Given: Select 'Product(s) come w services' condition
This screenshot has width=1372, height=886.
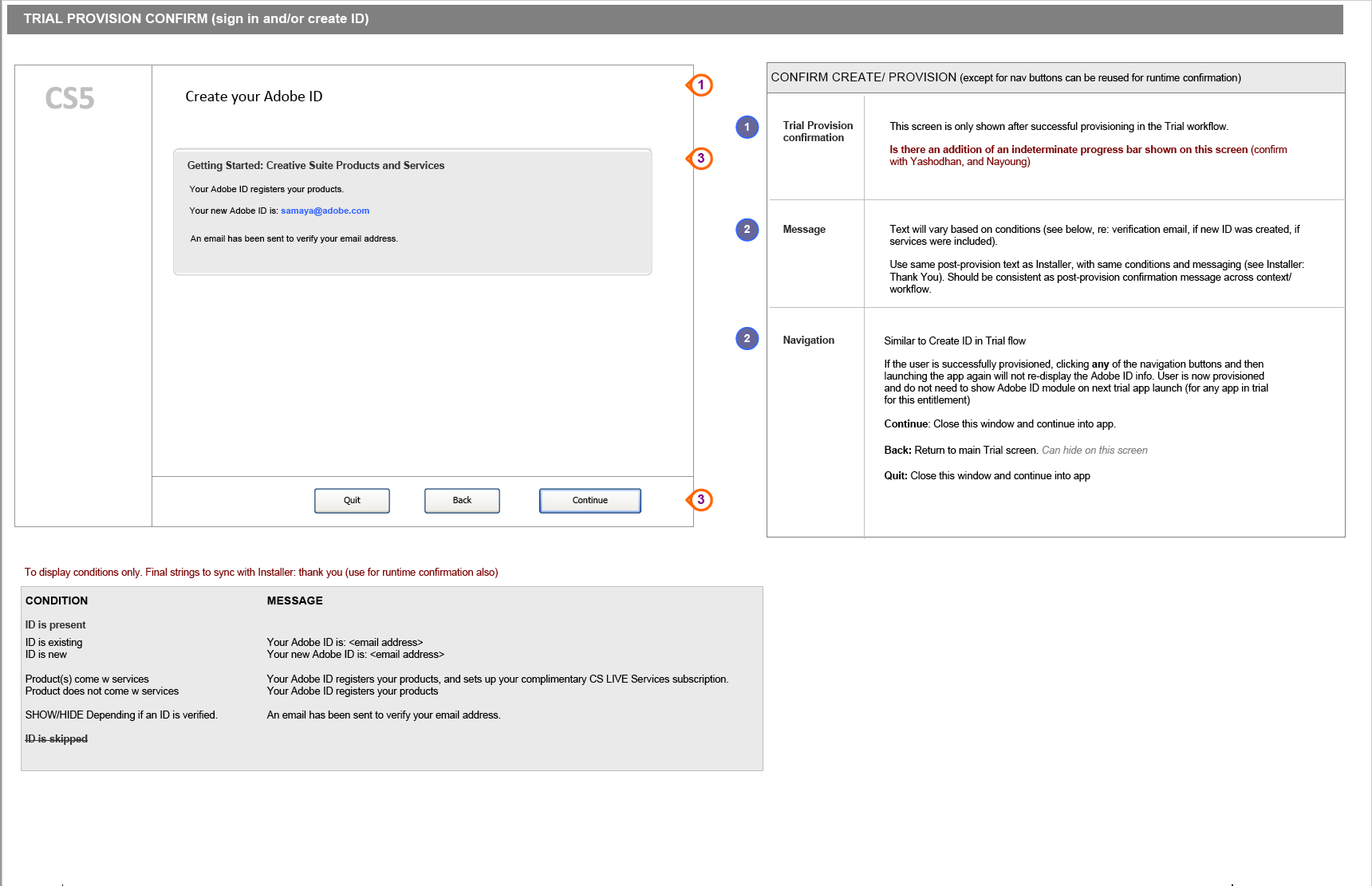Looking at the screenshot, I should click(87, 679).
